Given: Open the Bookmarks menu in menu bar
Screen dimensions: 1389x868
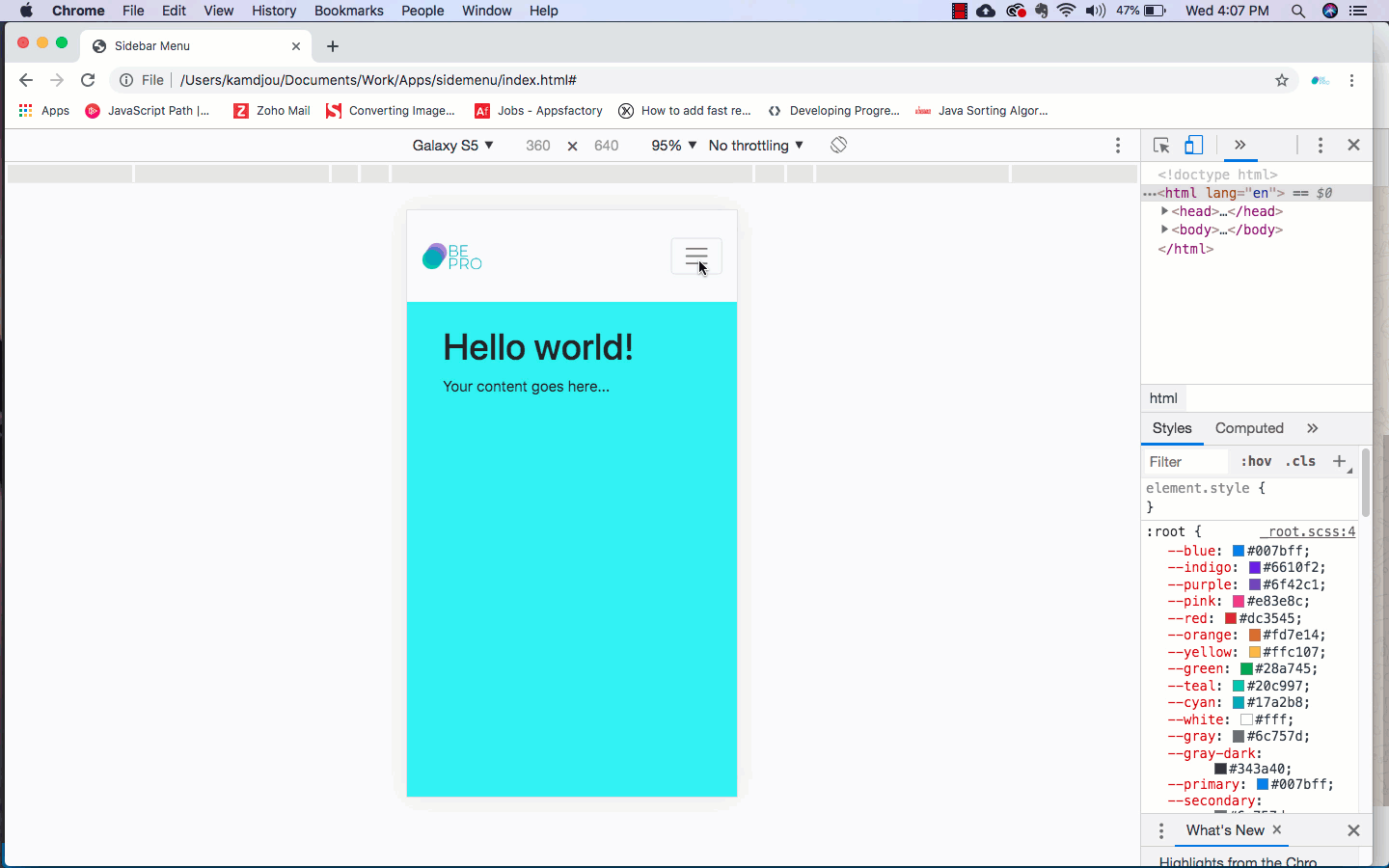Looking at the screenshot, I should 348,11.
